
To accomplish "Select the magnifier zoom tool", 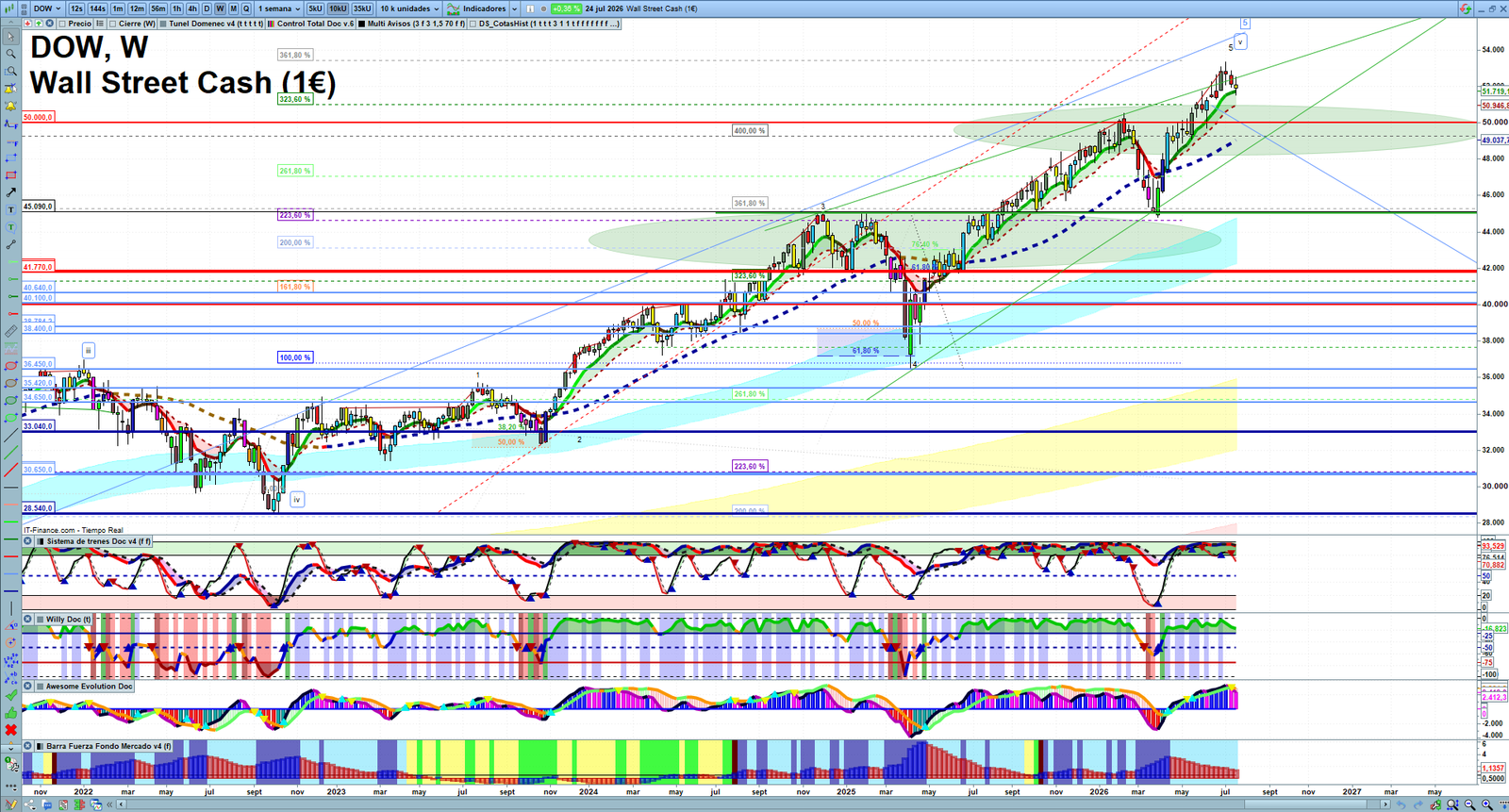I will (10, 54).
